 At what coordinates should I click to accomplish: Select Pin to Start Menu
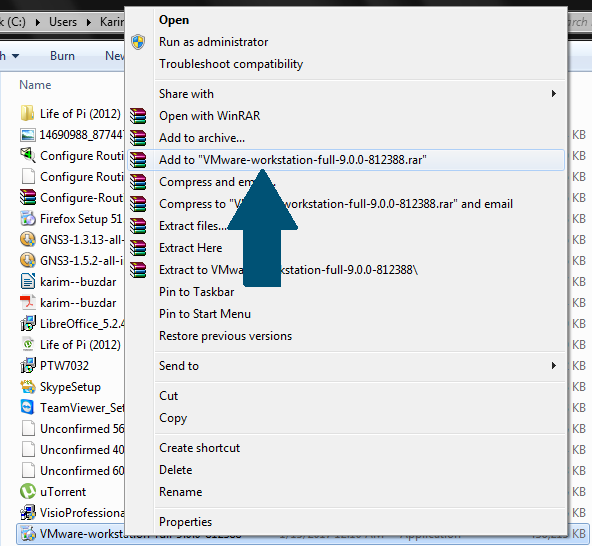pos(345,314)
